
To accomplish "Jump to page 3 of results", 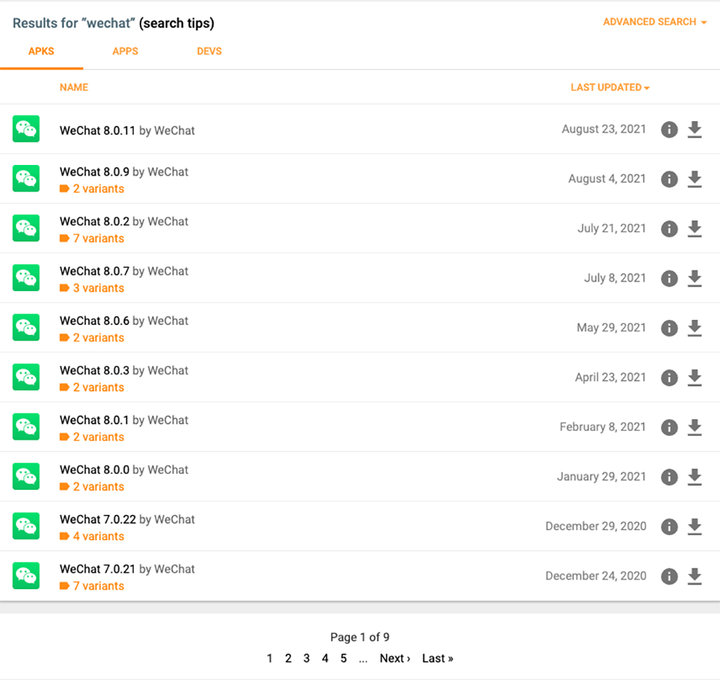I will click(x=307, y=658).
